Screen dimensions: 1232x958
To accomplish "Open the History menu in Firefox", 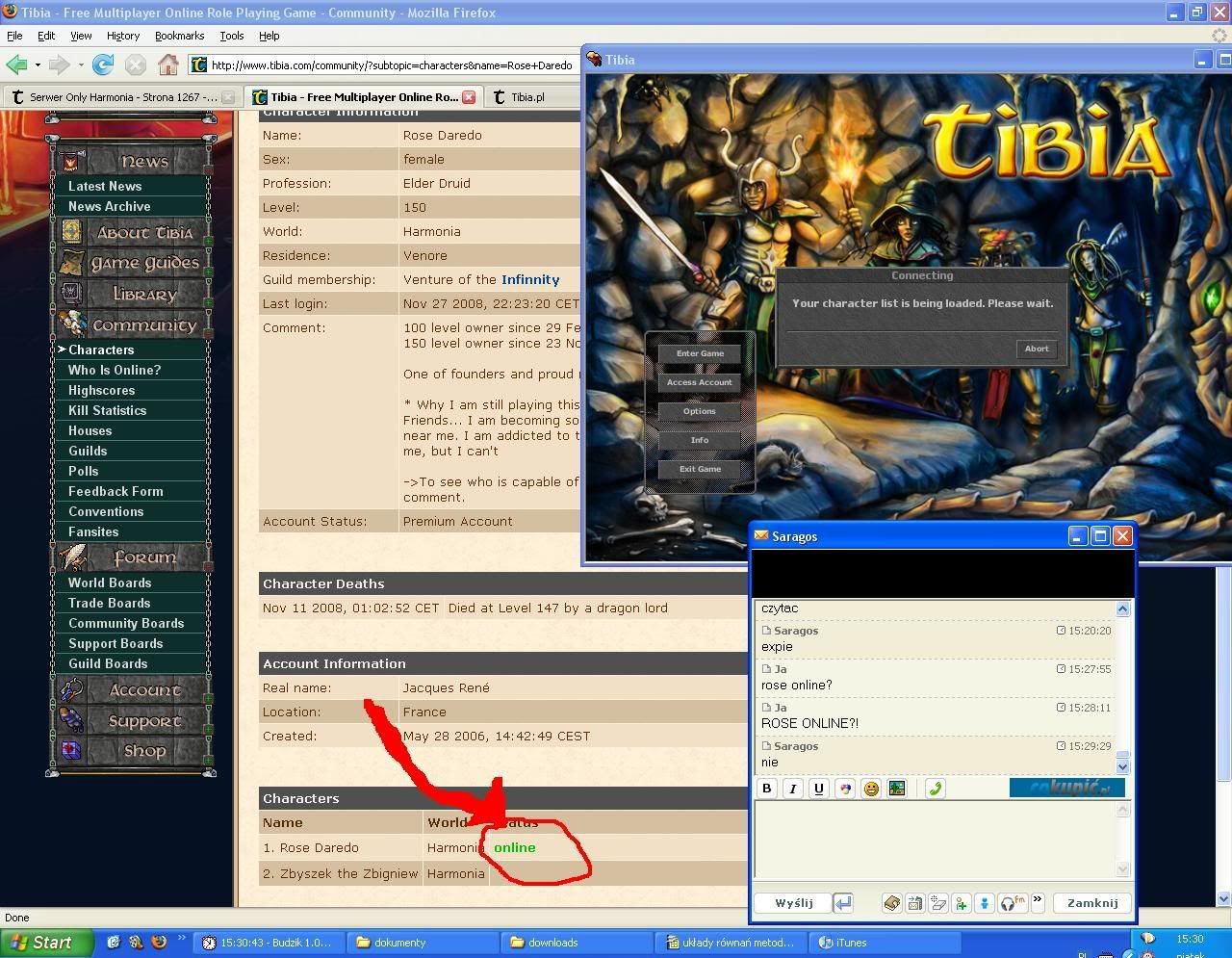I will [123, 36].
